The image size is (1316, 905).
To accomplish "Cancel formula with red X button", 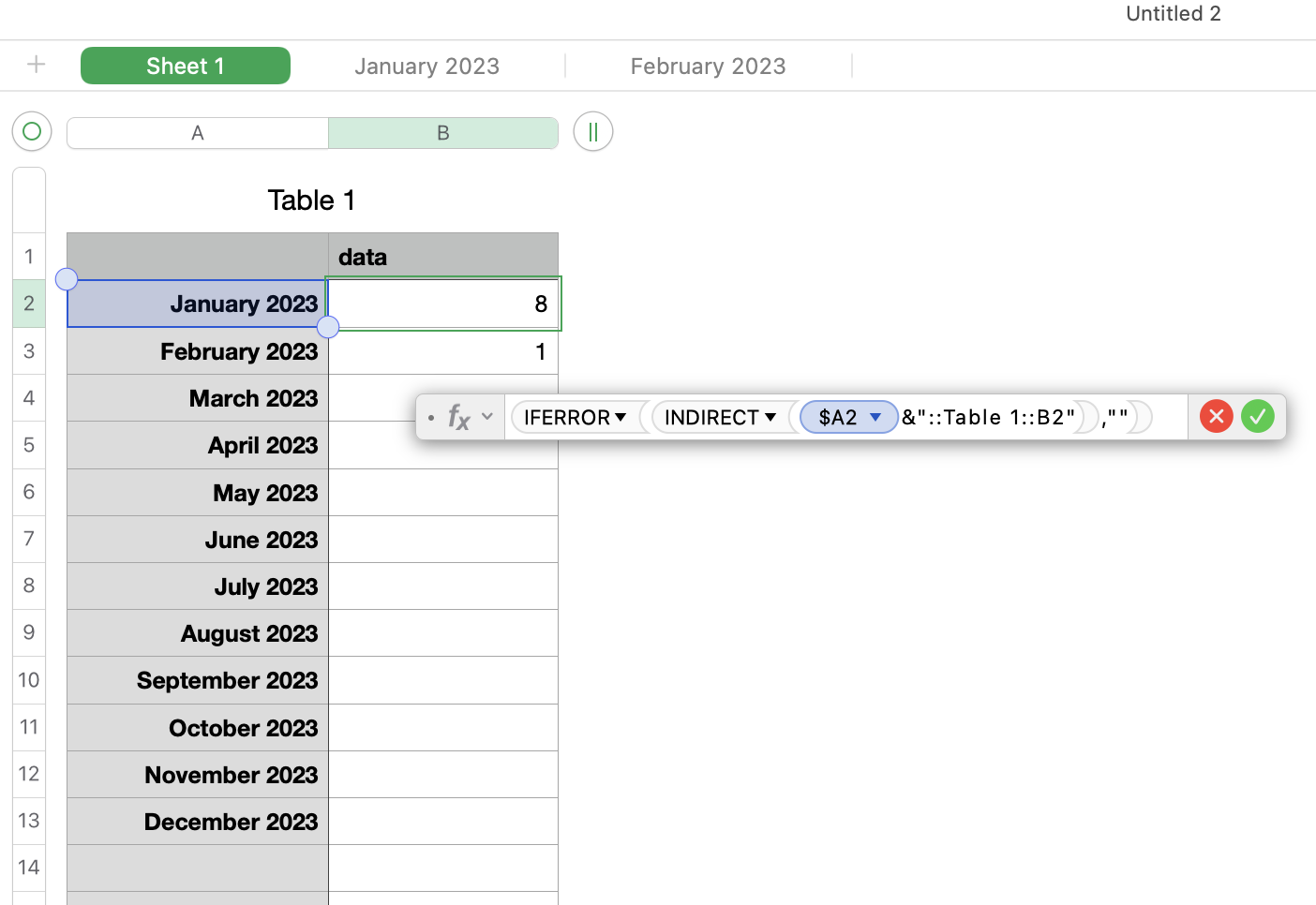I will coord(1216,416).
